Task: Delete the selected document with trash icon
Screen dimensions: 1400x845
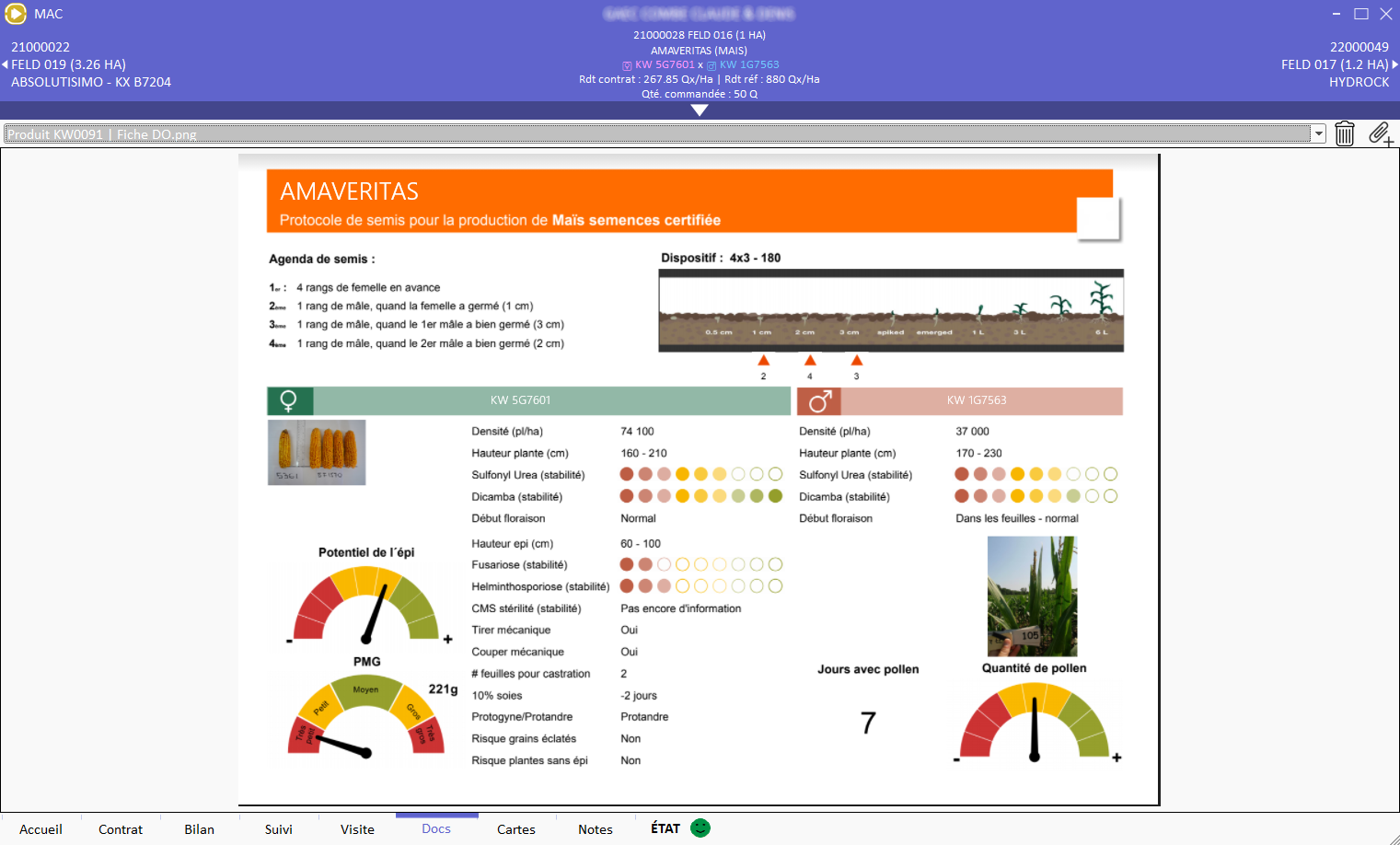Action: tap(1345, 133)
